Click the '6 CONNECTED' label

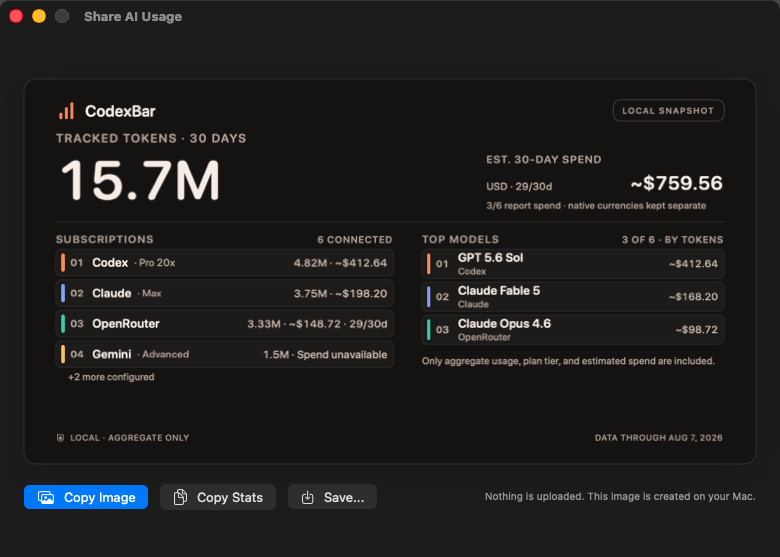click(355, 240)
